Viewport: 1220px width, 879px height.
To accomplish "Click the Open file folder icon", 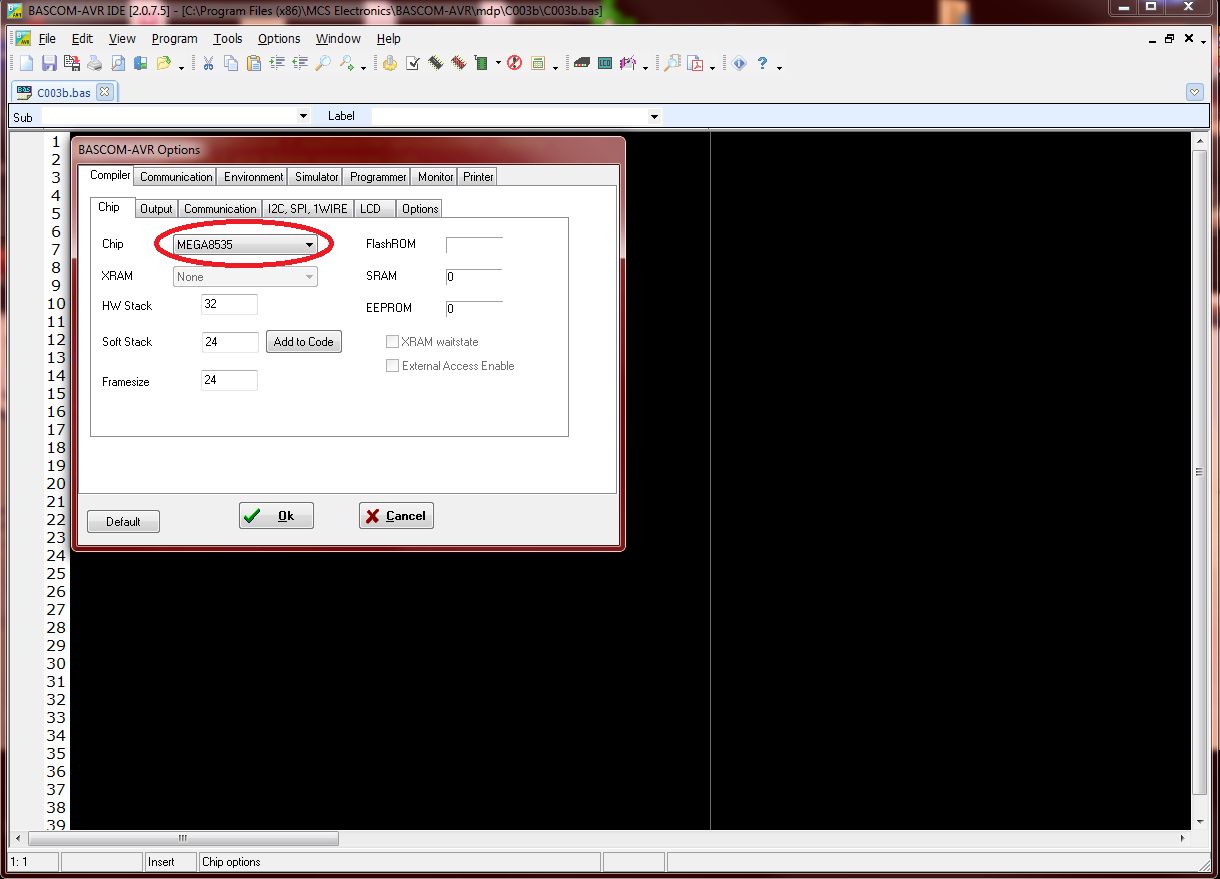I will pos(163,64).
